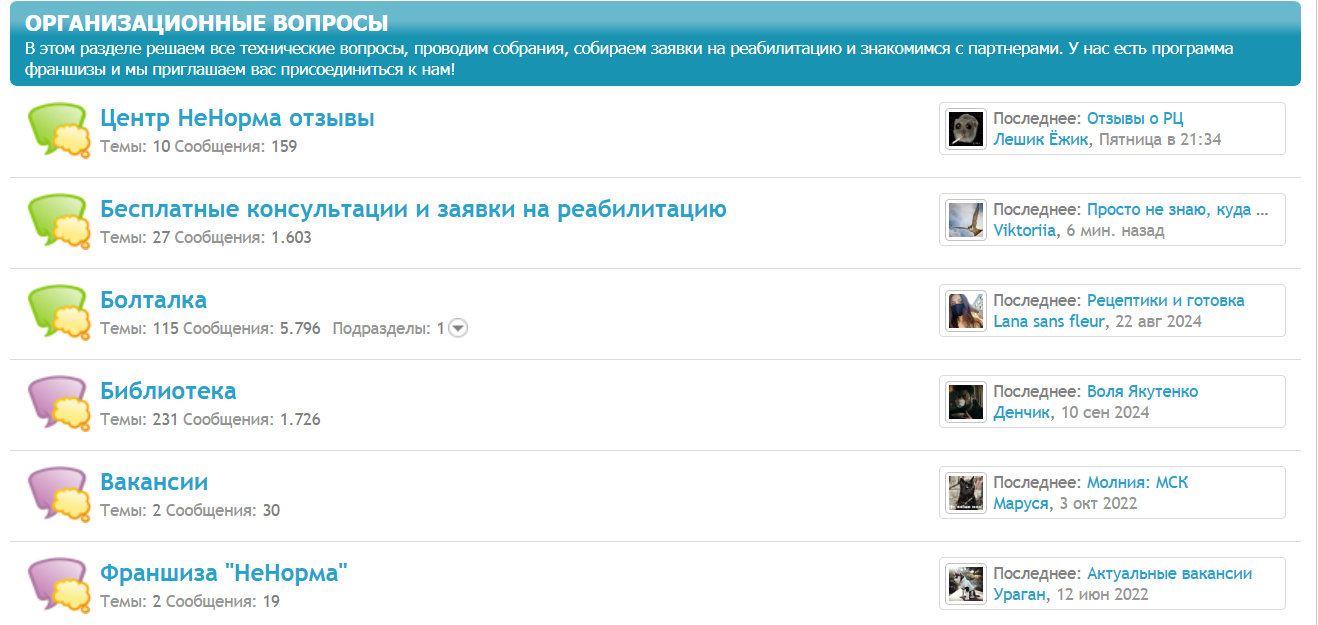Open Lana sans fleur's avatar image

(x=966, y=311)
